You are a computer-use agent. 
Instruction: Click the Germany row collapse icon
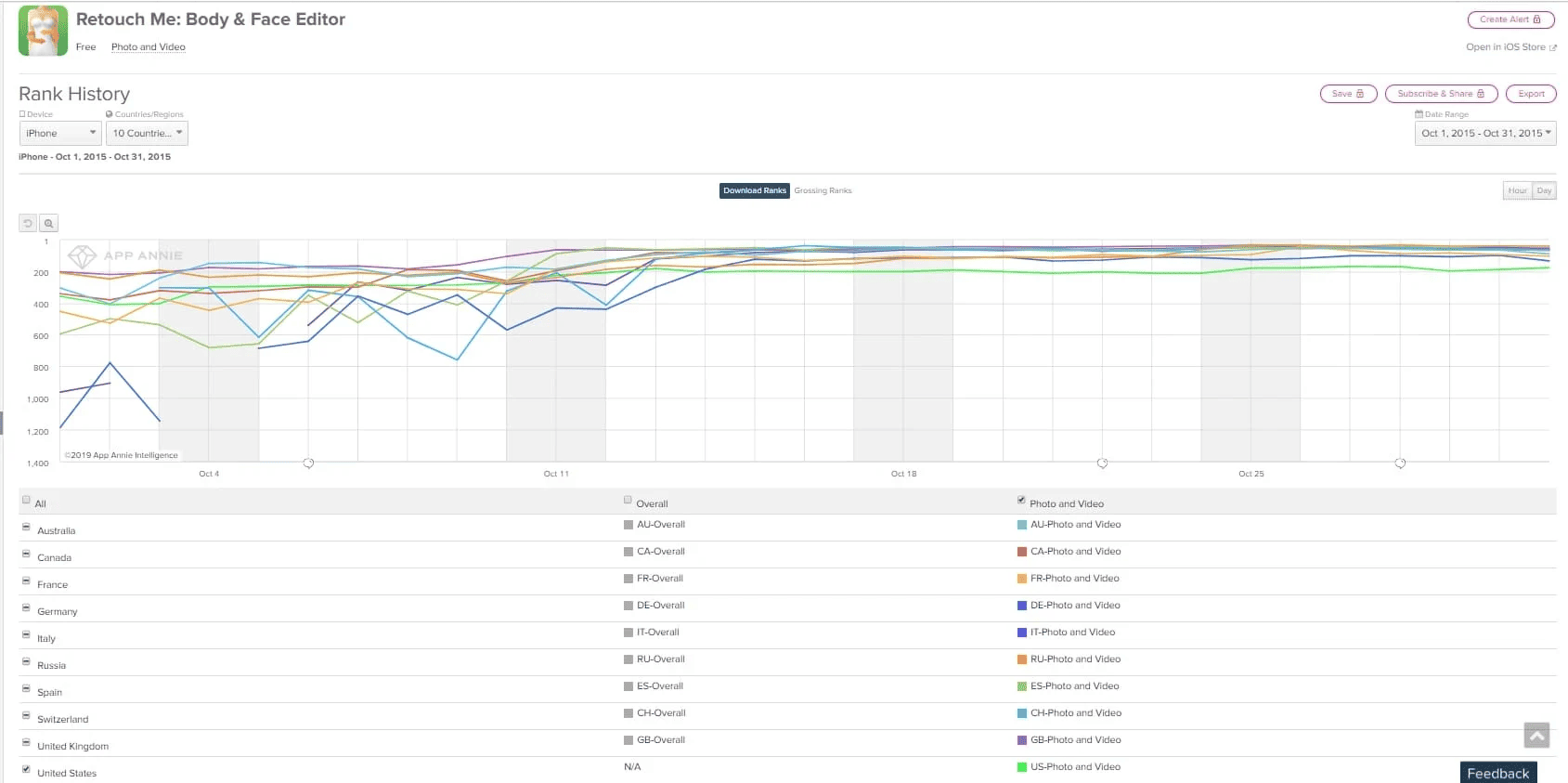click(x=26, y=608)
